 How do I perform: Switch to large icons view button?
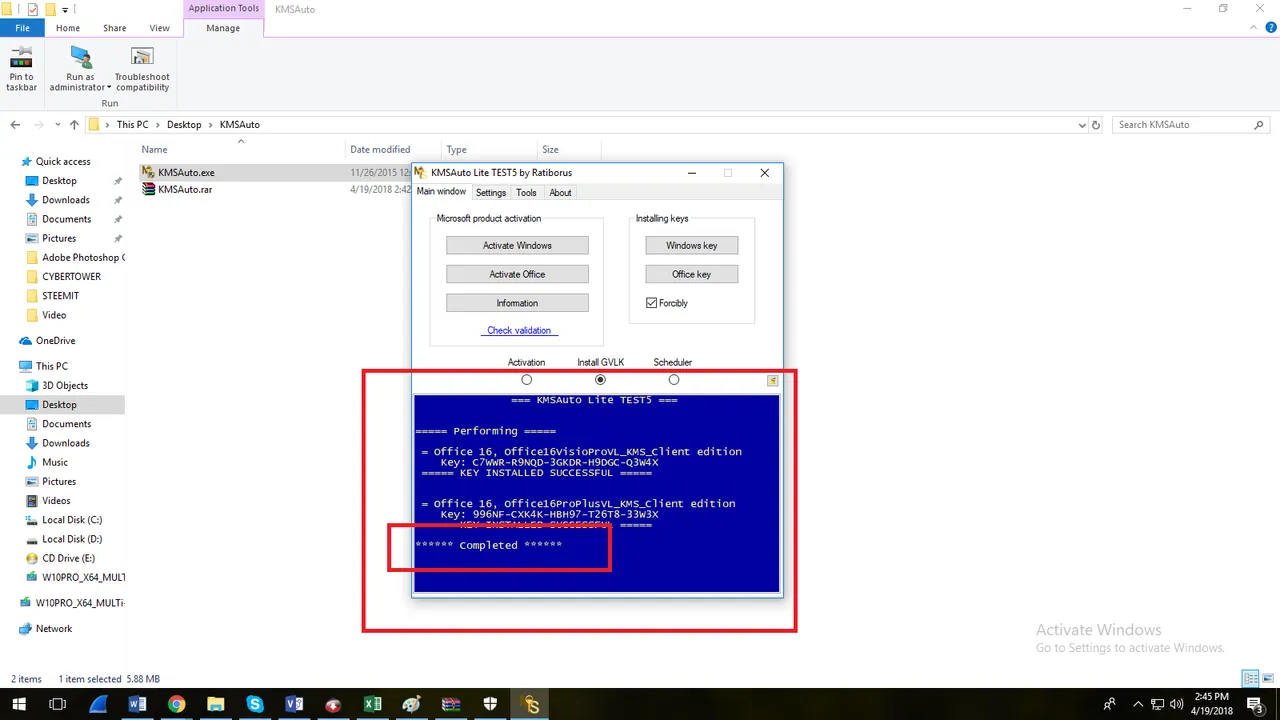tap(1267, 678)
